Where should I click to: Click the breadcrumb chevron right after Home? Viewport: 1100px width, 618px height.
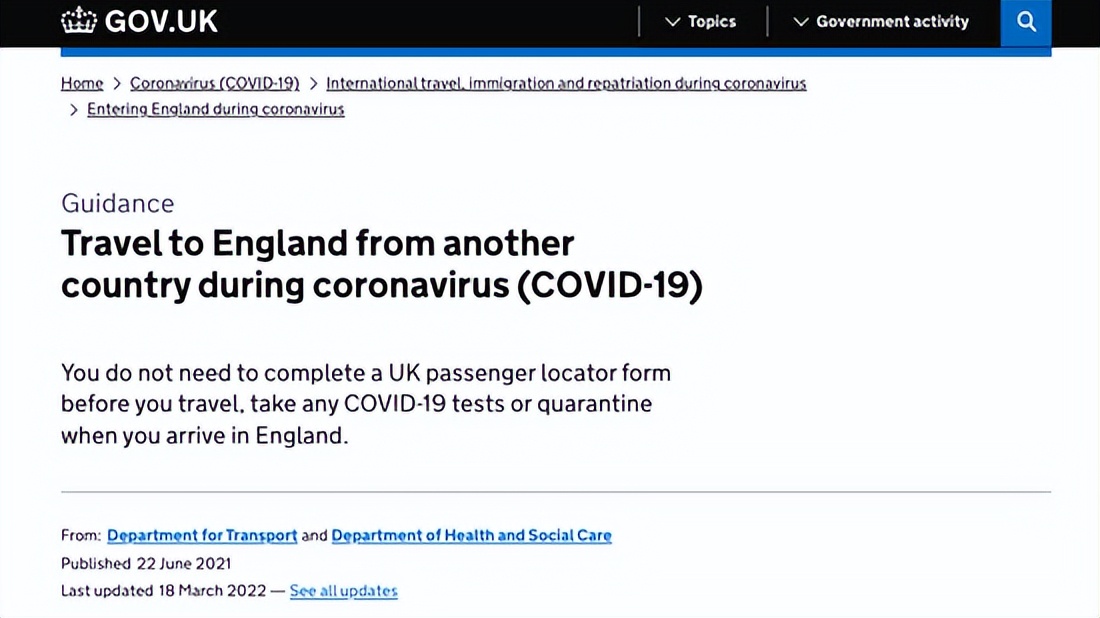[x=117, y=84]
